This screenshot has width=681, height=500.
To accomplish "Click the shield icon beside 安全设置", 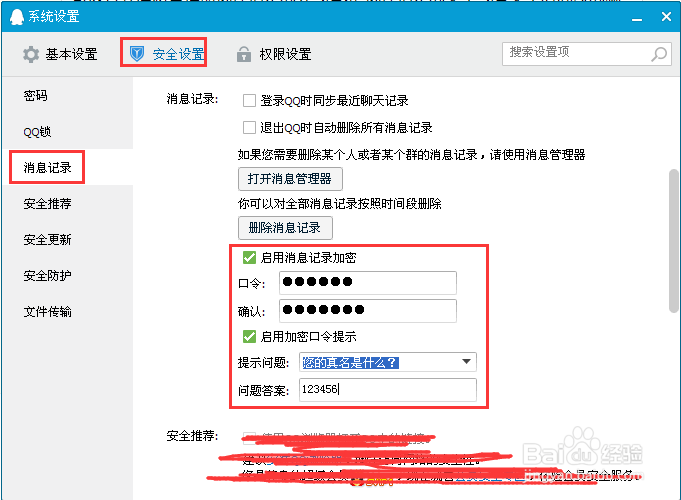I will coord(137,54).
